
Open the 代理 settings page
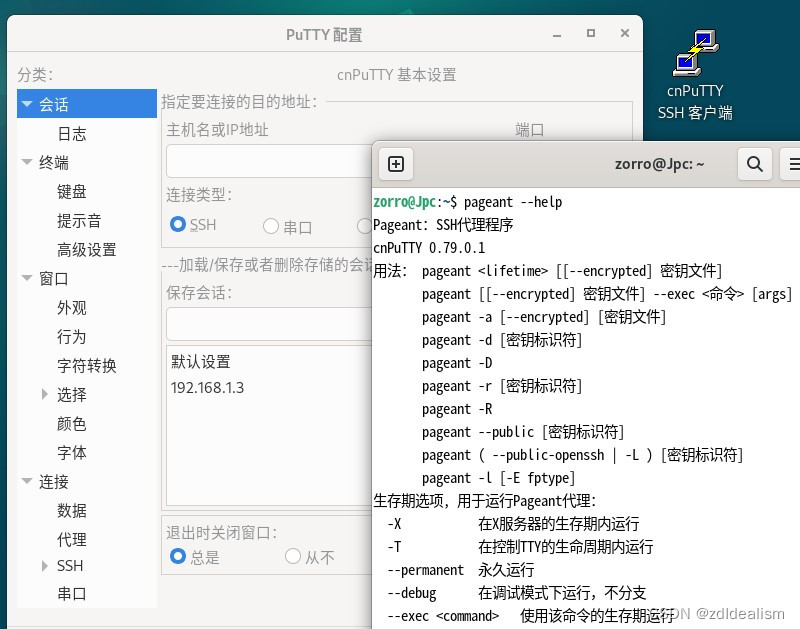point(72,539)
